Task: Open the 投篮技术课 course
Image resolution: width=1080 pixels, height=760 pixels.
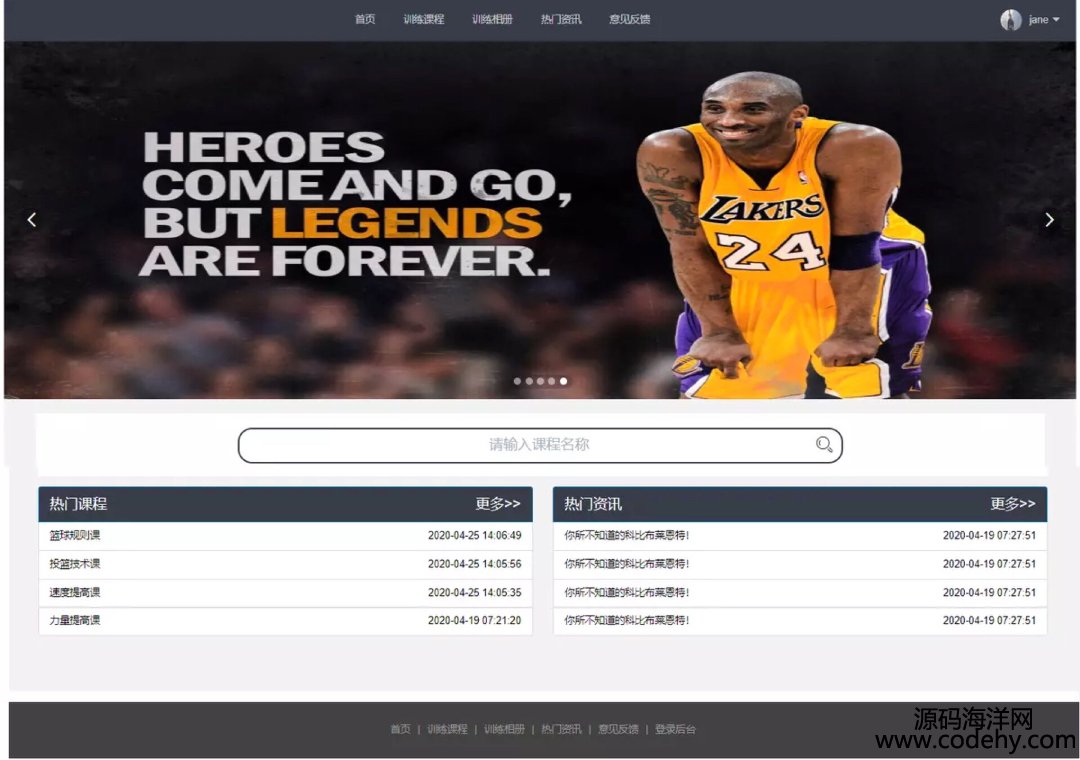Action: coord(74,564)
